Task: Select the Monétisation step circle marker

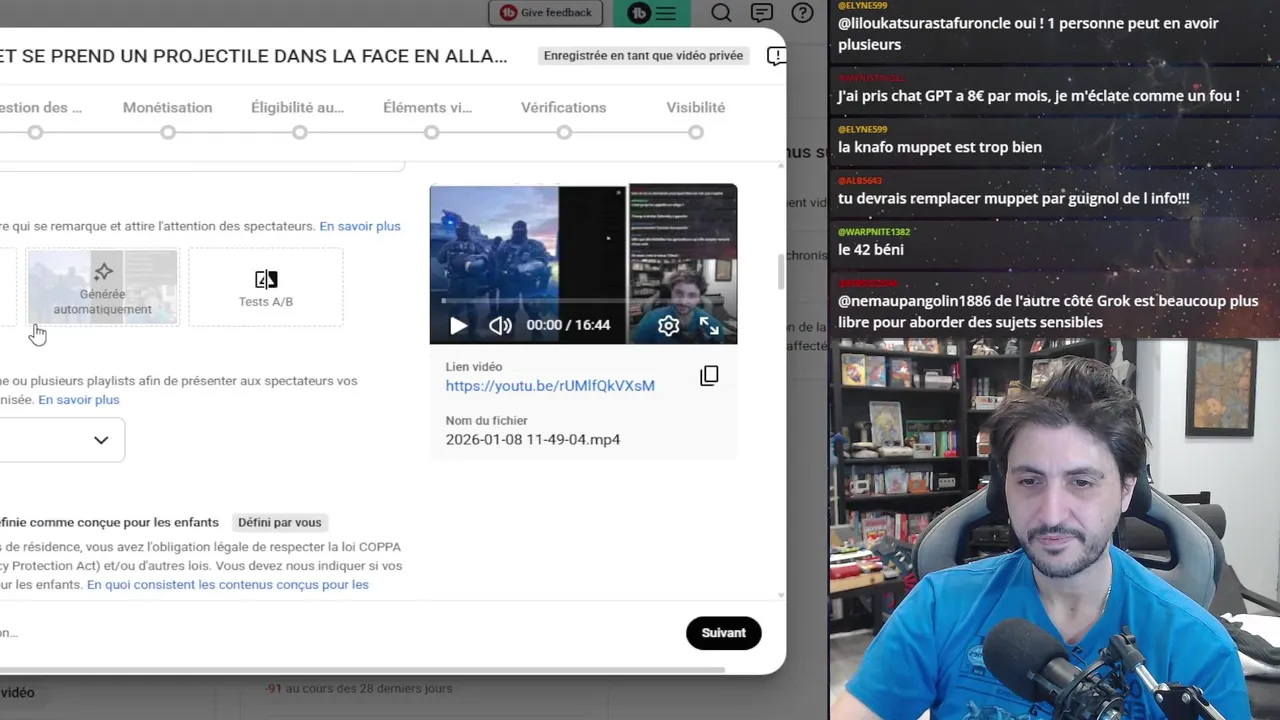Action: click(x=168, y=132)
